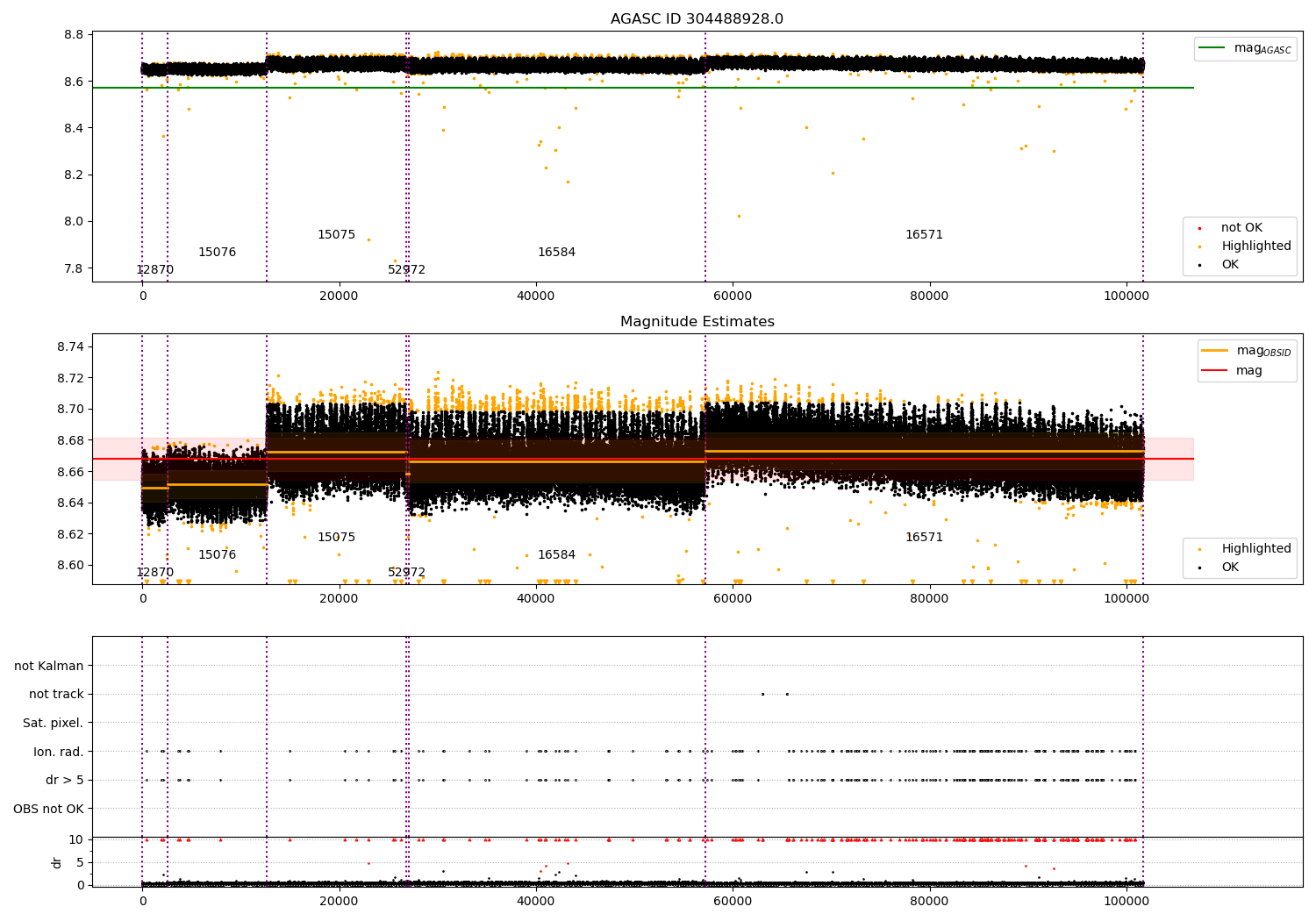Select 'OK' legend entry in Magnitude Estimates plot
The image size is (1316, 921).
1219,567
